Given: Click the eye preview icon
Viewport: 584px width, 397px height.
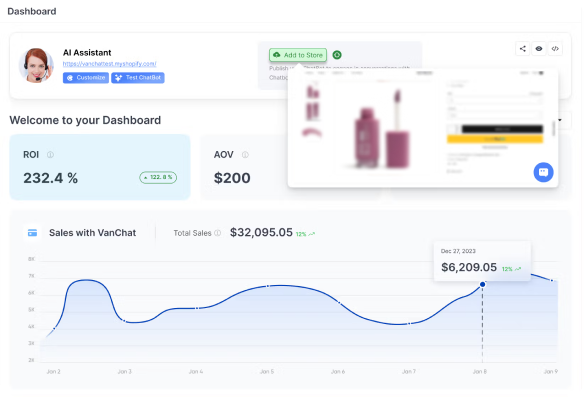Looking at the screenshot, I should pyautogui.click(x=539, y=49).
